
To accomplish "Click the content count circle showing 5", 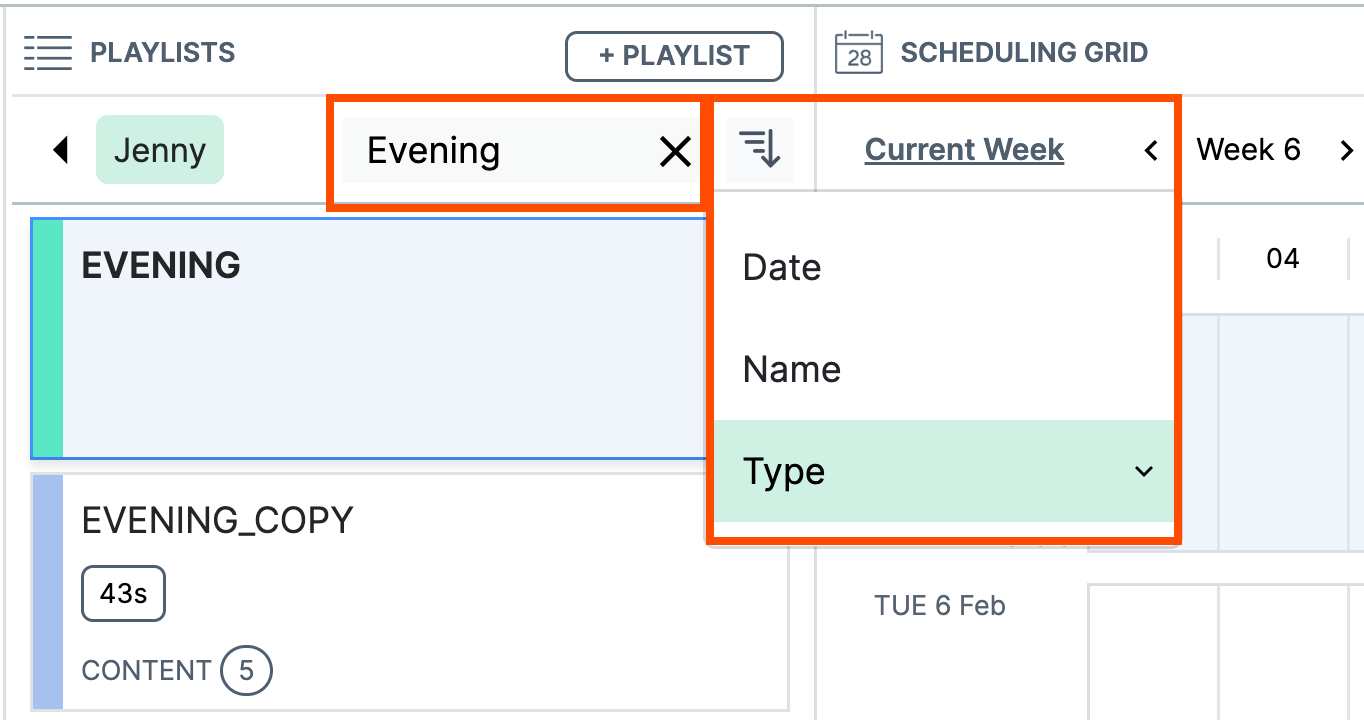I will [x=246, y=671].
